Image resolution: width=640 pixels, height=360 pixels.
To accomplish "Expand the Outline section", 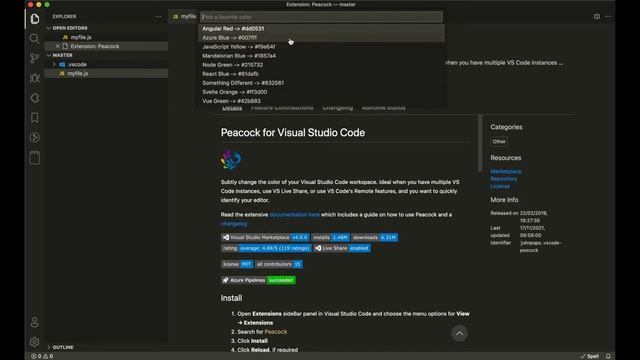I will click(x=107, y=347).
